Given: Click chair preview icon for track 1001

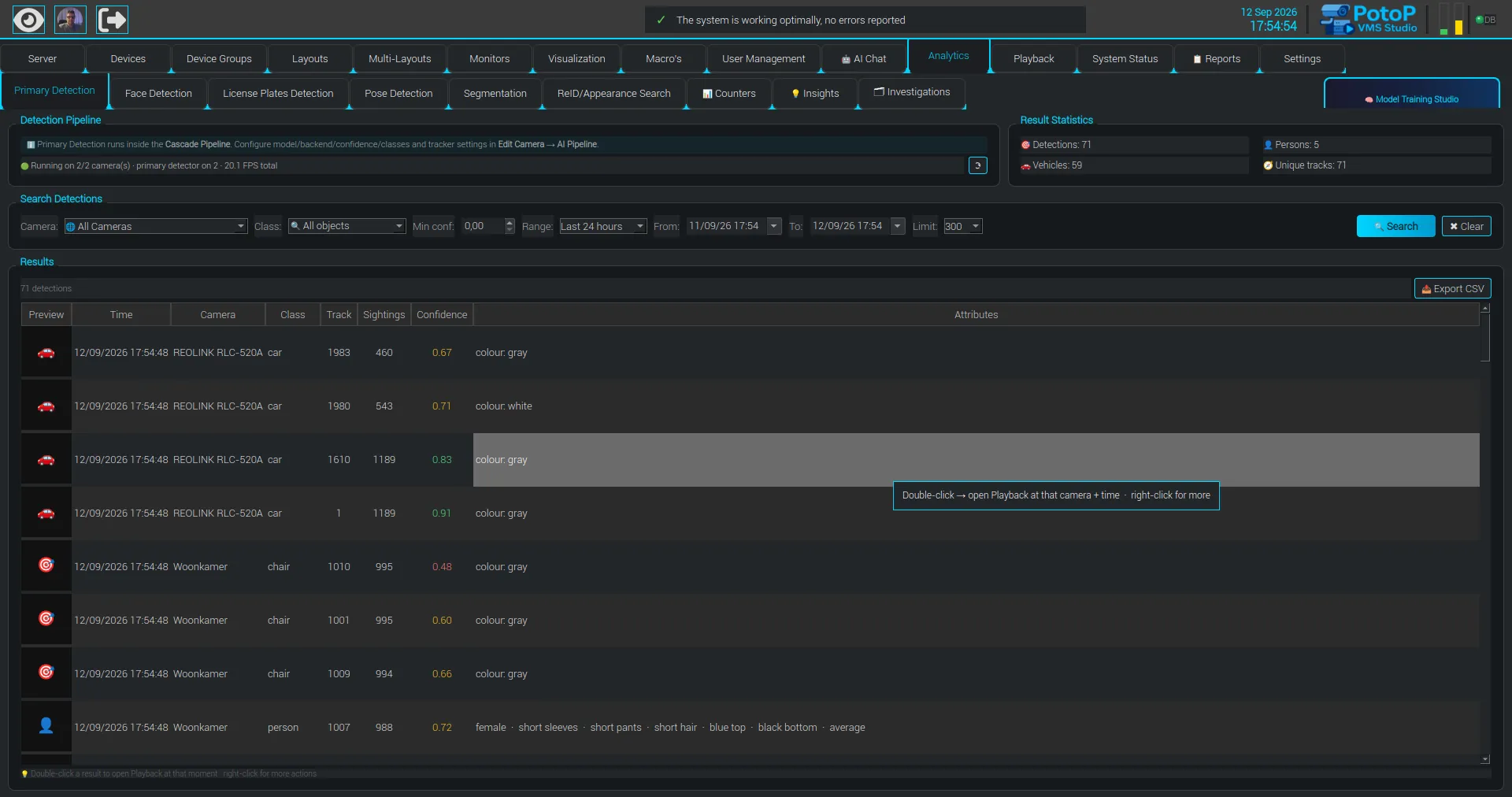Looking at the screenshot, I should [46, 618].
